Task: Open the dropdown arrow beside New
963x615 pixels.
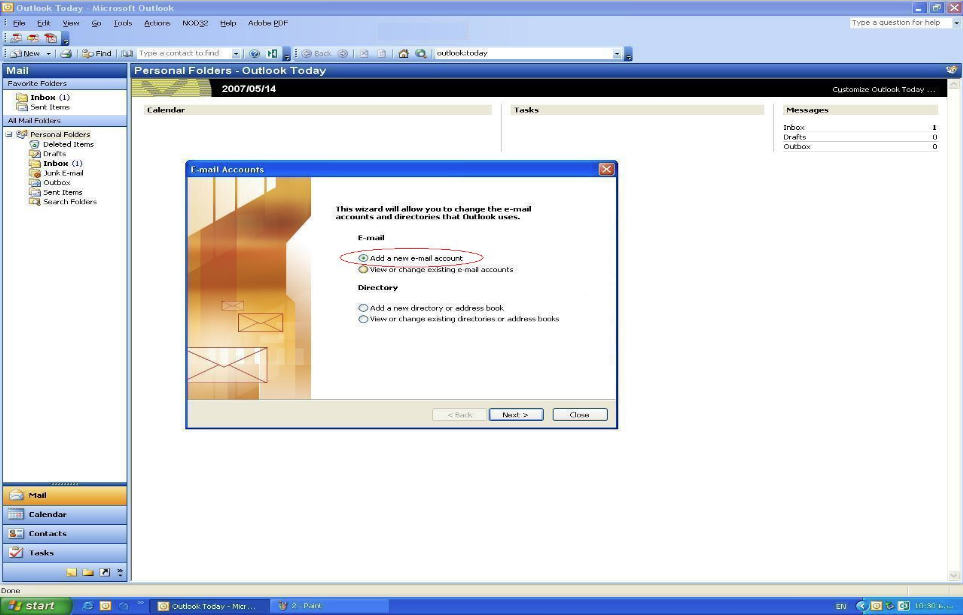Action: tap(49, 53)
